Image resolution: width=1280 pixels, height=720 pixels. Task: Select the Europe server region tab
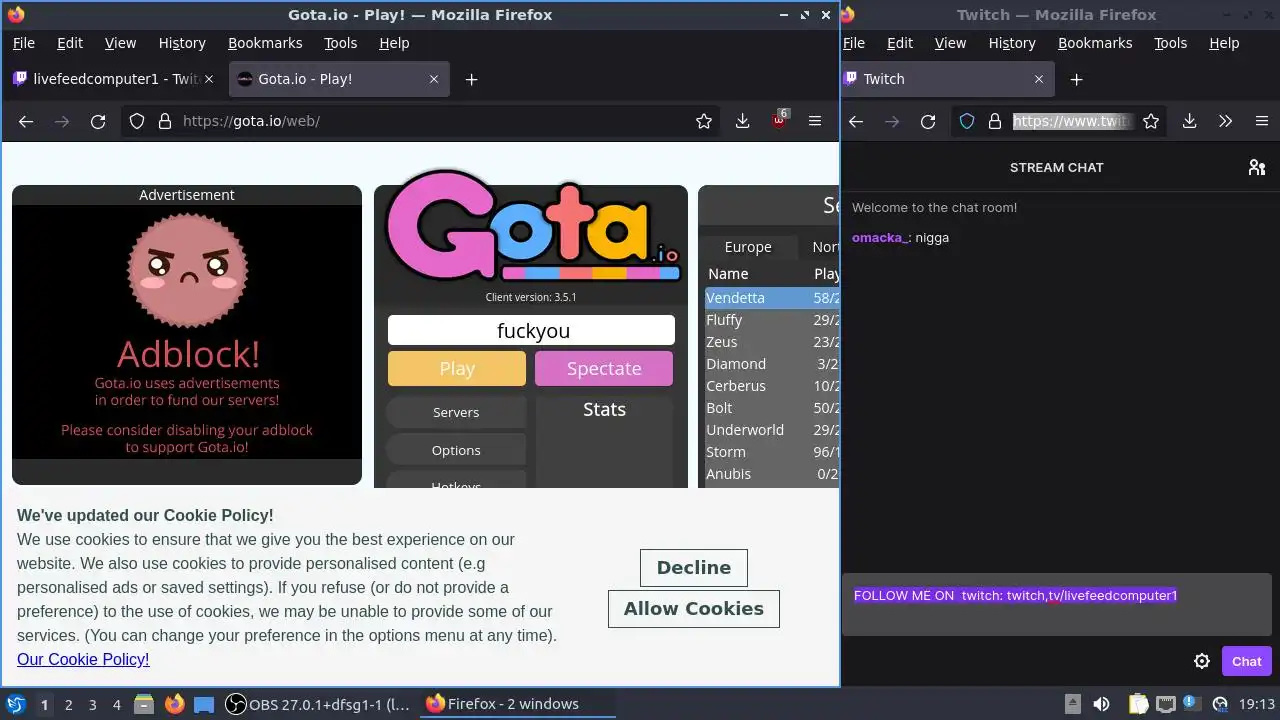[748, 247]
